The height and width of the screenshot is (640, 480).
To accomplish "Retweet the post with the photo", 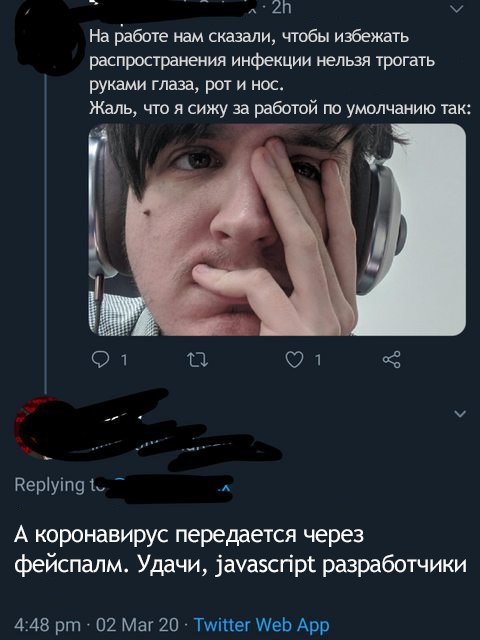I will [198, 360].
